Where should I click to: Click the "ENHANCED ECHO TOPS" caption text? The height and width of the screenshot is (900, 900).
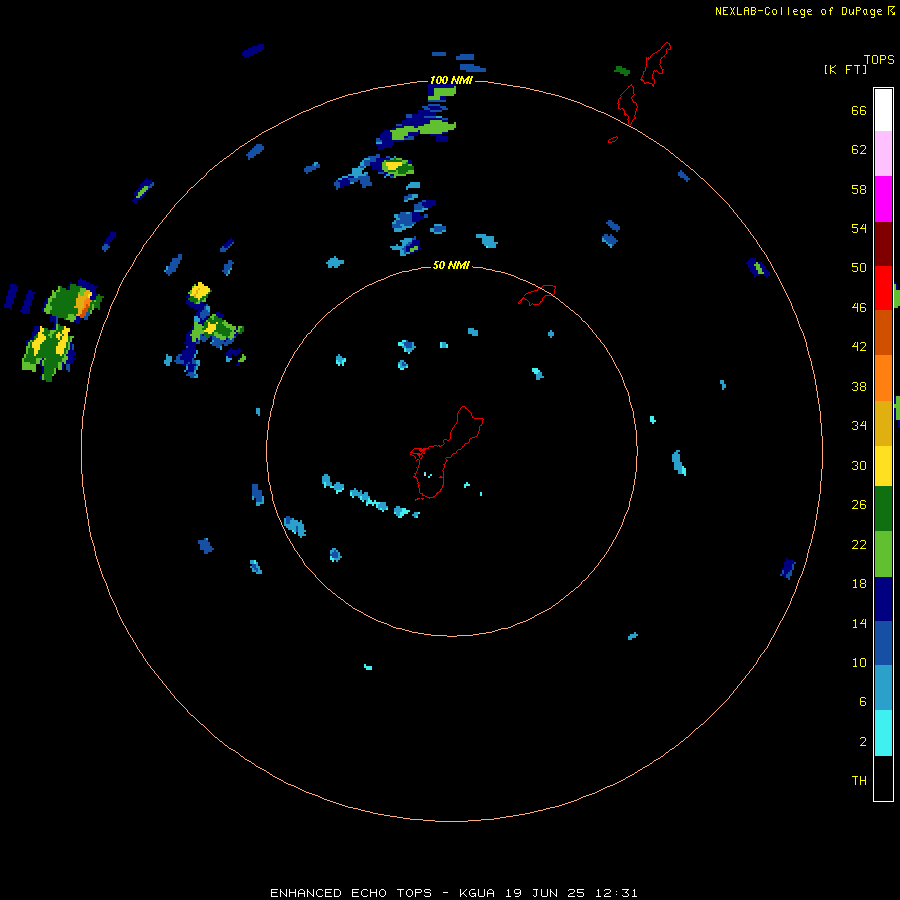(351, 893)
